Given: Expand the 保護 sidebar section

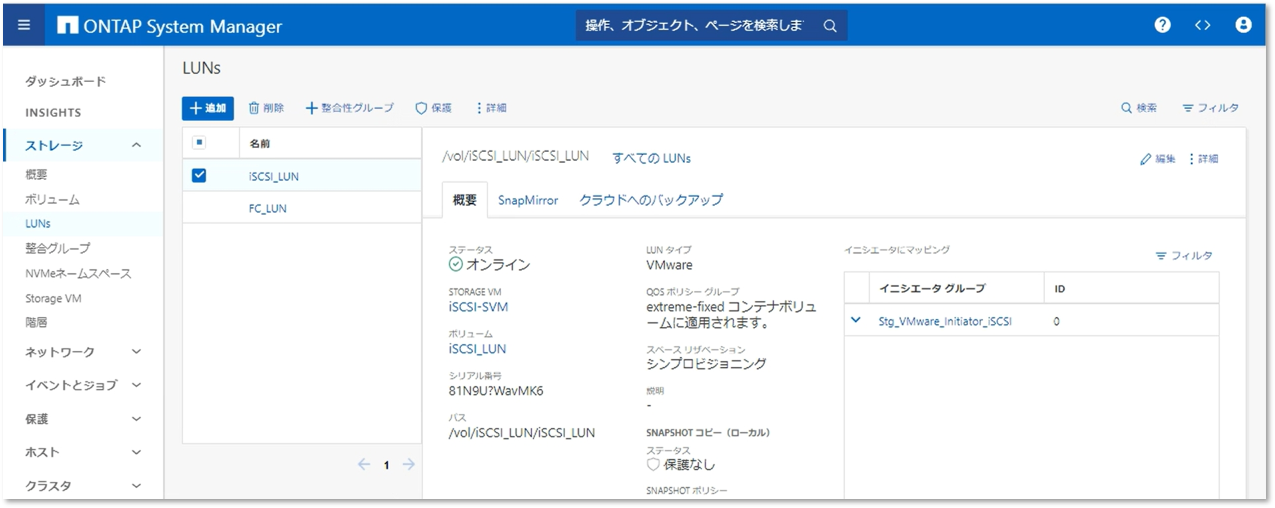Looking at the screenshot, I should click(x=137, y=419).
